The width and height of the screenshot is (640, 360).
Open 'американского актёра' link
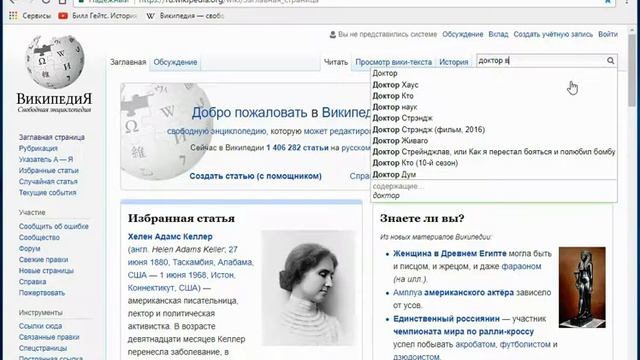(469, 292)
